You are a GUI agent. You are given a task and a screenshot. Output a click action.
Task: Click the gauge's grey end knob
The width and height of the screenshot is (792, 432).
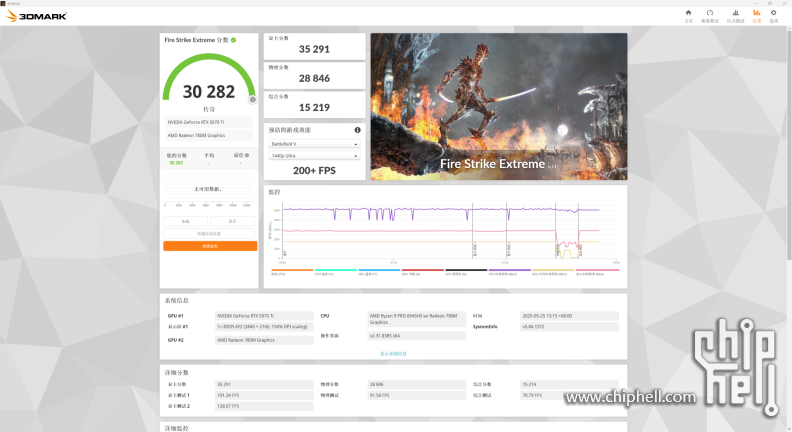pyautogui.click(x=253, y=100)
